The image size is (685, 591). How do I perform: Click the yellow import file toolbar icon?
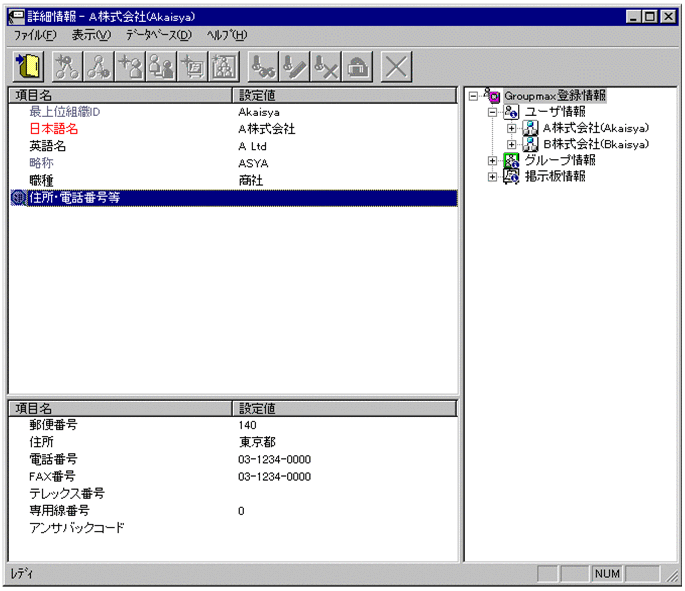pos(28,67)
